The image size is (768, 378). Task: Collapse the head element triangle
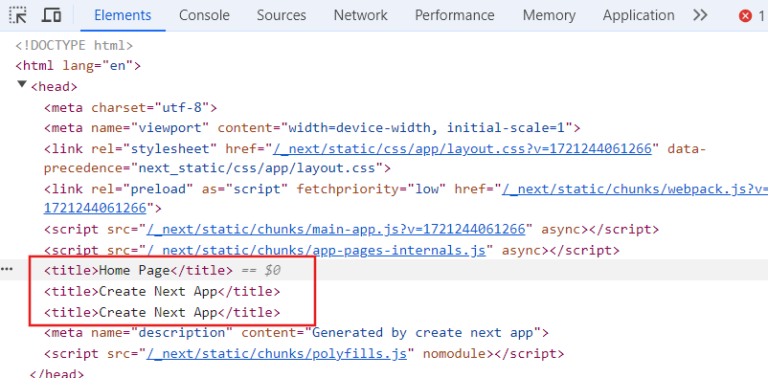tap(22, 85)
